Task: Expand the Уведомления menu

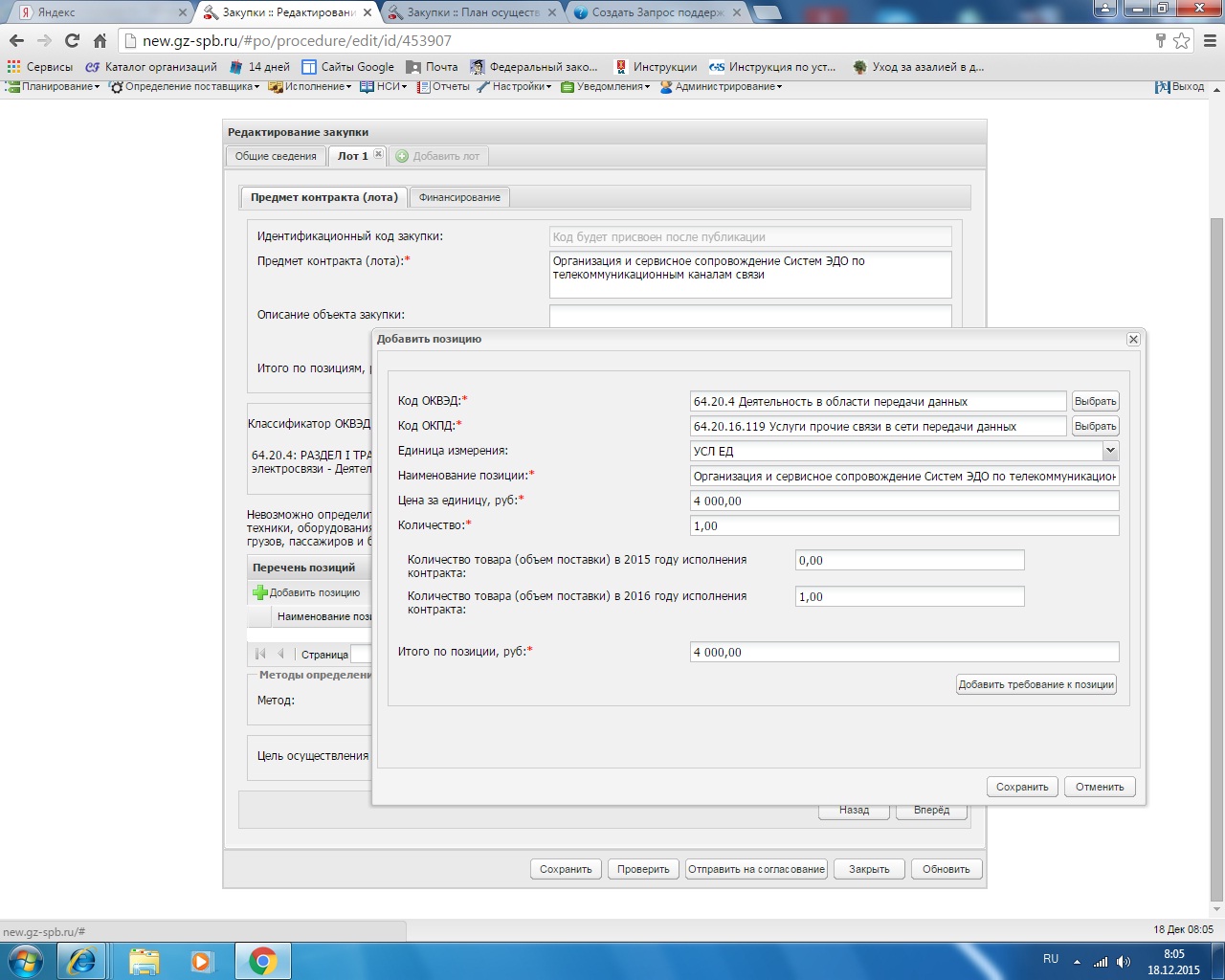Action: [x=606, y=86]
